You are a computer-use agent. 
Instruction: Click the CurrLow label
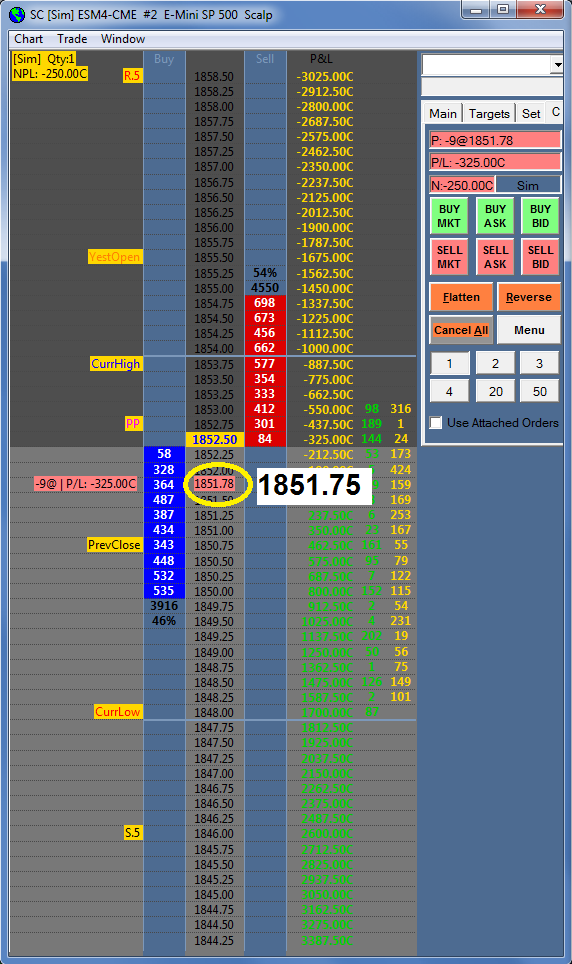[117, 712]
